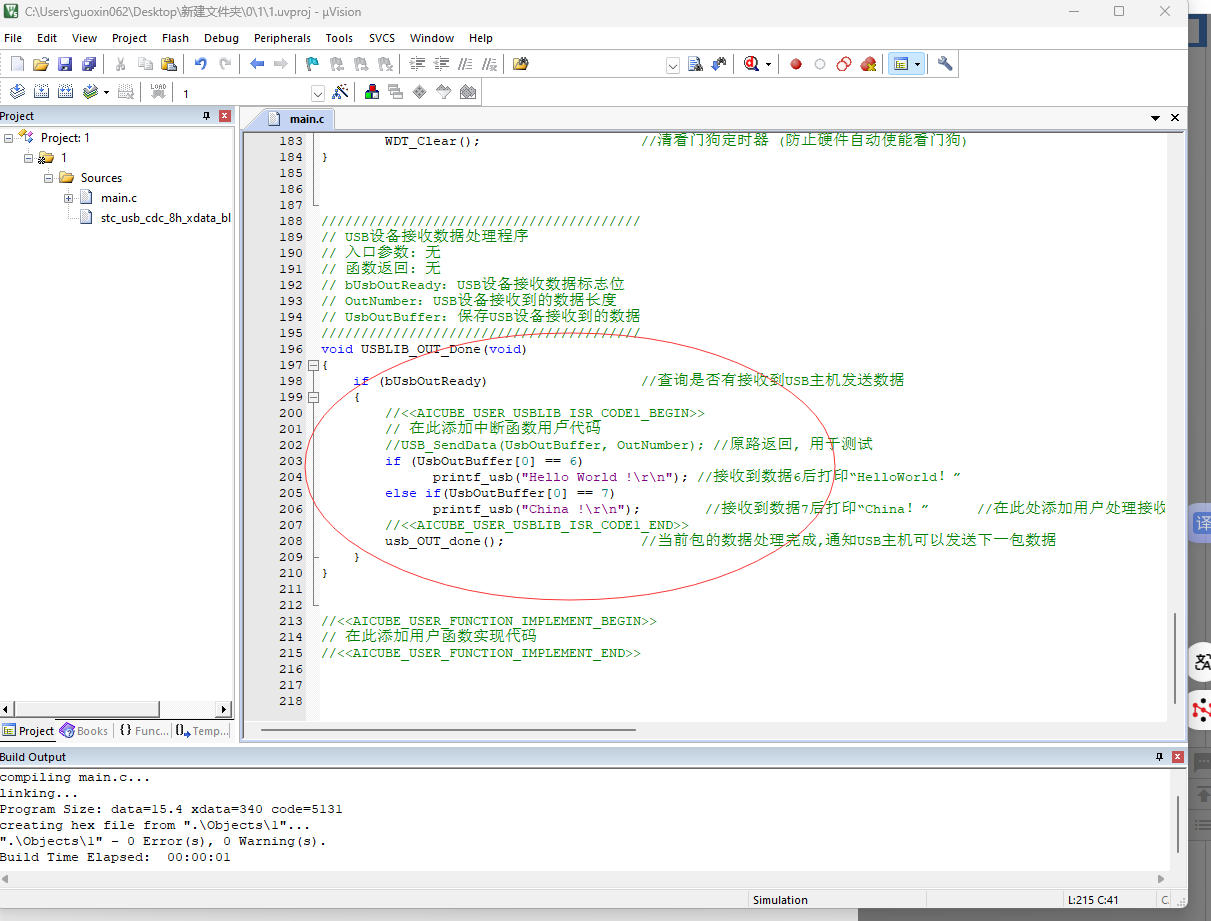Image resolution: width=1211 pixels, height=921 pixels.
Task: Open the find text combo box dropdown
Action: tap(673, 64)
